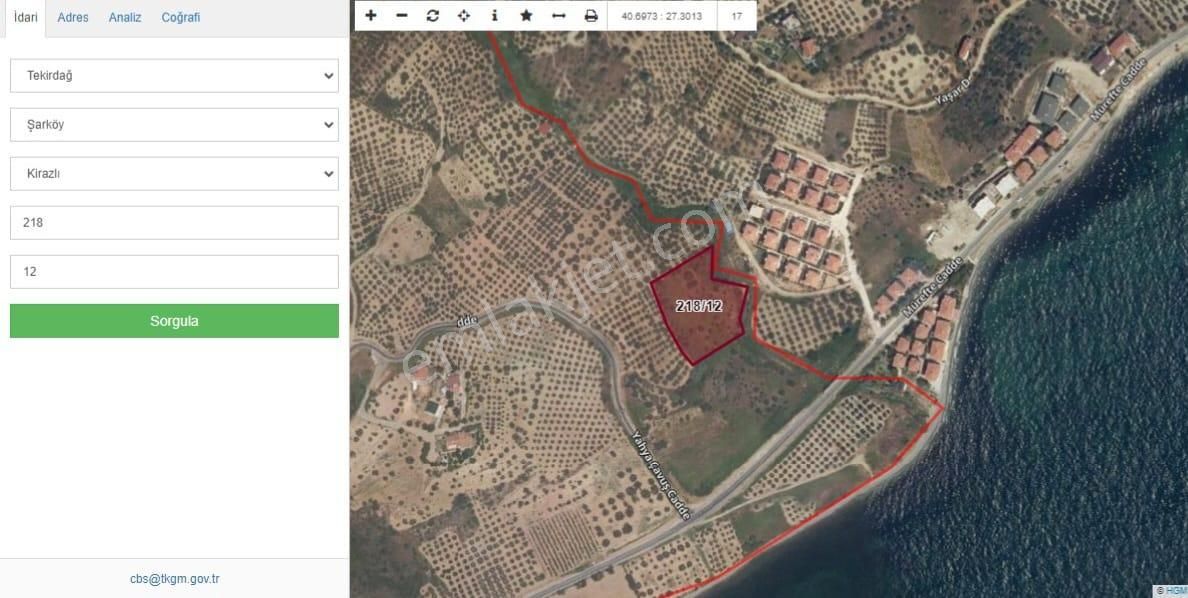Click the Sorgula query button
The height and width of the screenshot is (598, 1188).
174,320
